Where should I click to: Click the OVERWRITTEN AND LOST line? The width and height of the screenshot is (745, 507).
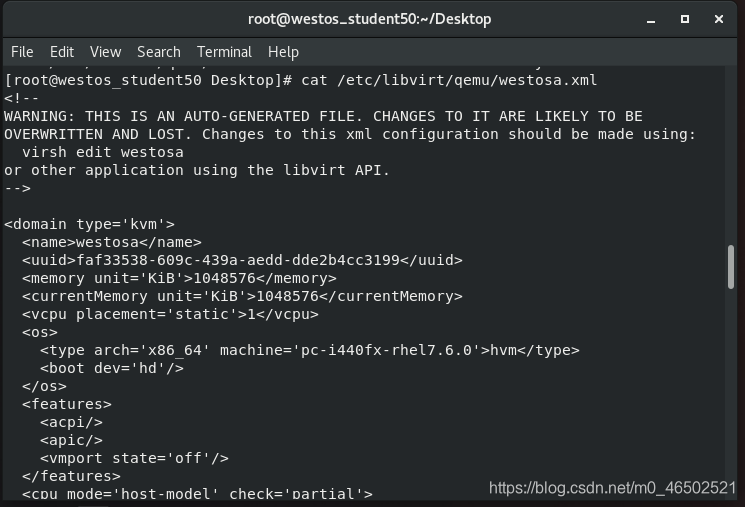[350, 134]
